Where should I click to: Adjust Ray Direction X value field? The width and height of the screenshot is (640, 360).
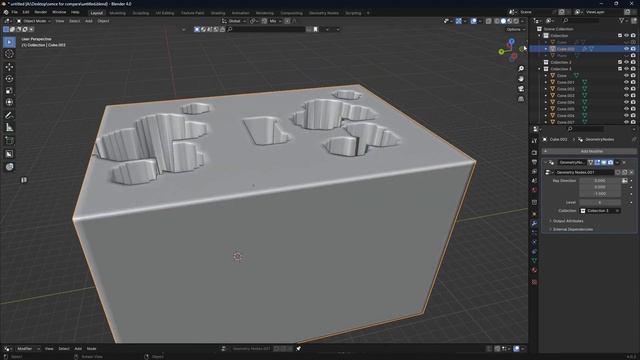(x=600, y=180)
